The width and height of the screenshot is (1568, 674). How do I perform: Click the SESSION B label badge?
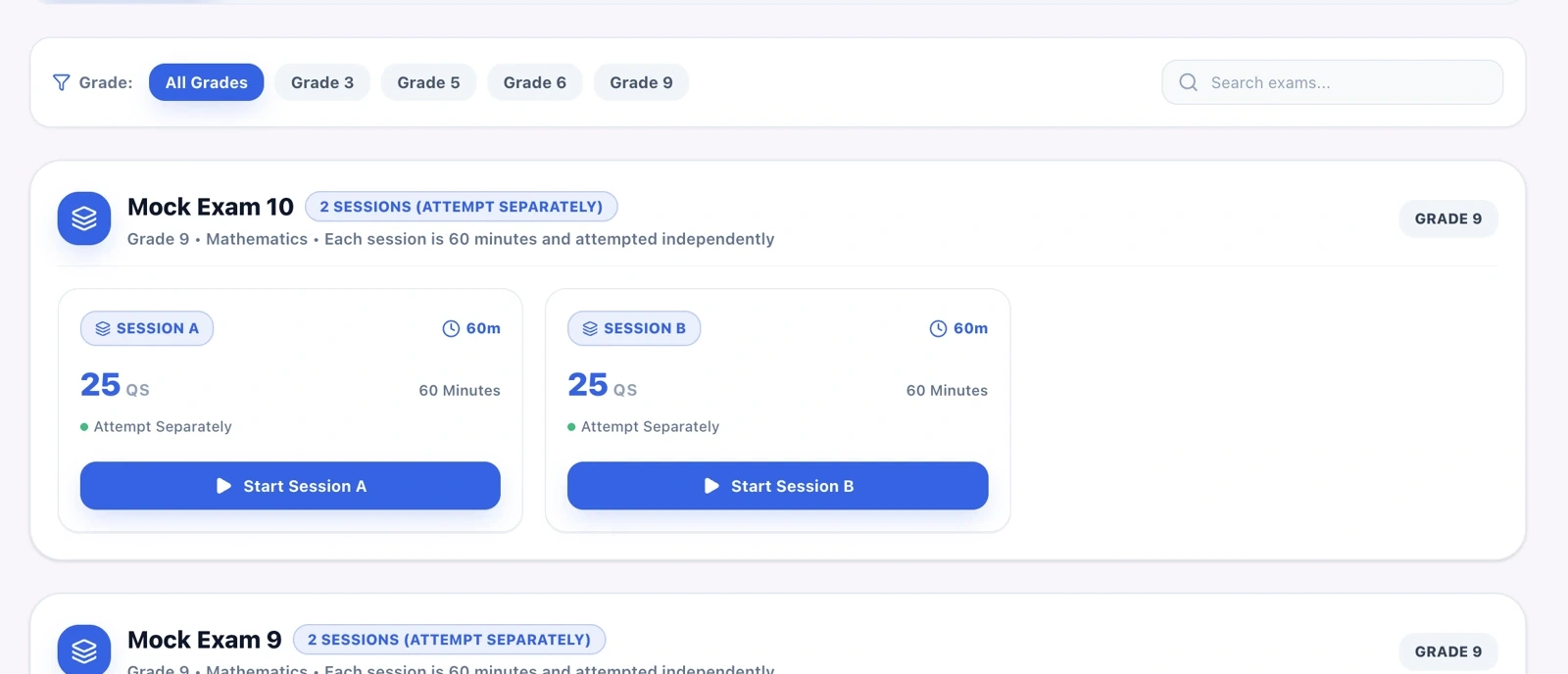point(634,328)
